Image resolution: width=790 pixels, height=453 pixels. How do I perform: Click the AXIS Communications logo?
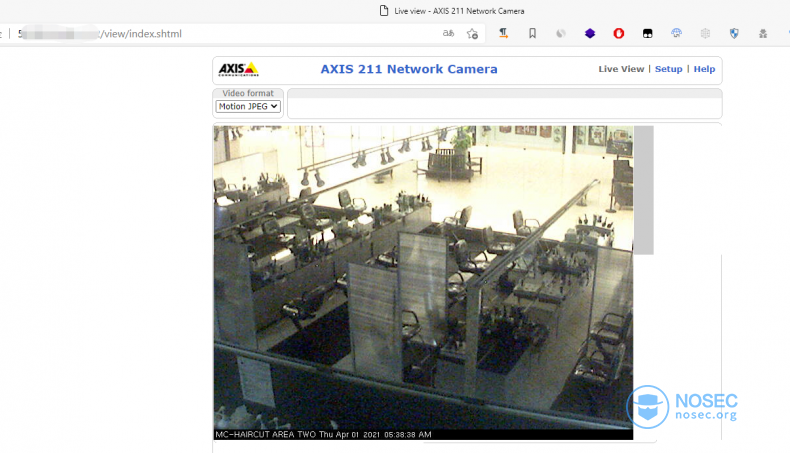click(x=238, y=69)
